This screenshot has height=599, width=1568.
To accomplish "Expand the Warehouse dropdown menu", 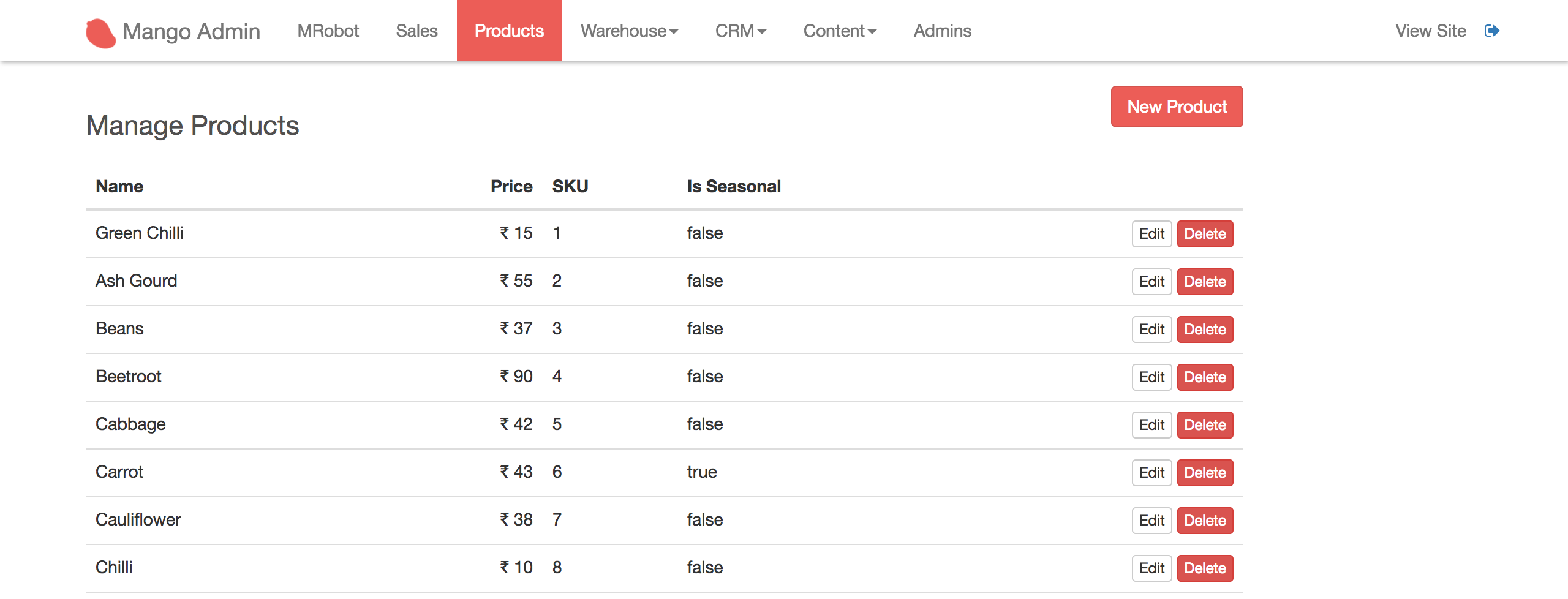I will 629,31.
